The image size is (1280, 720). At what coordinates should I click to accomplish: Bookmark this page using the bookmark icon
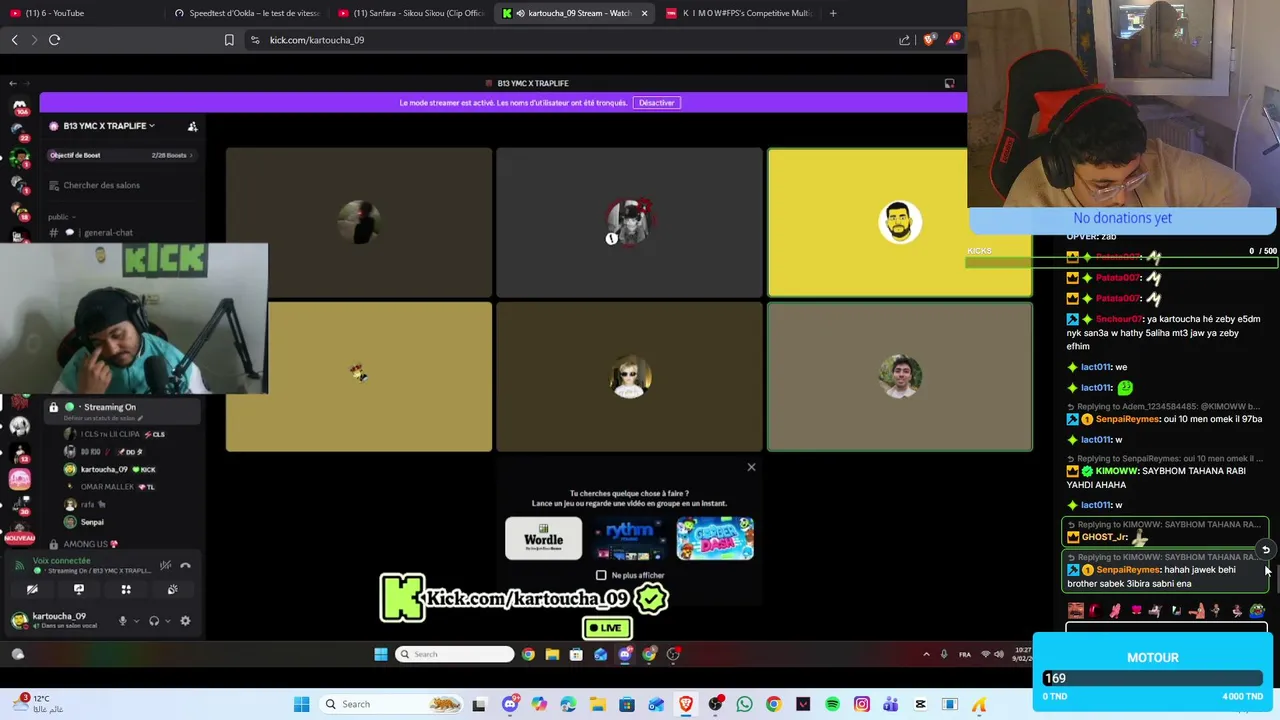click(229, 40)
